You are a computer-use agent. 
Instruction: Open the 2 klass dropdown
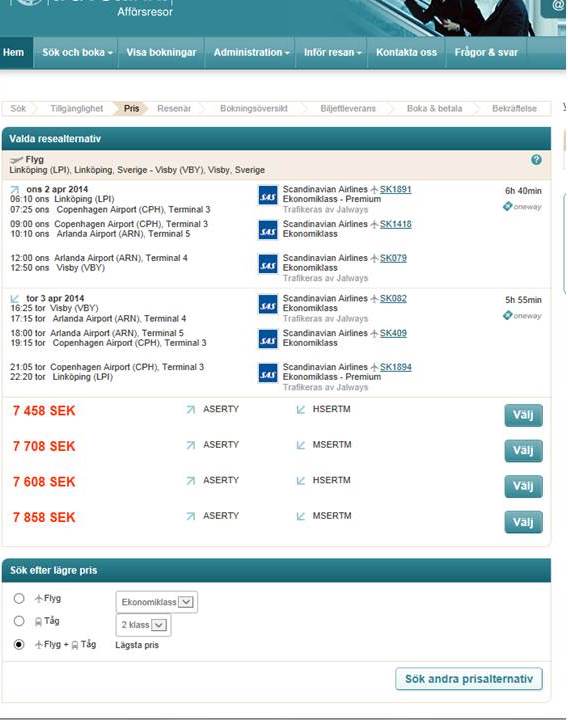[144, 625]
